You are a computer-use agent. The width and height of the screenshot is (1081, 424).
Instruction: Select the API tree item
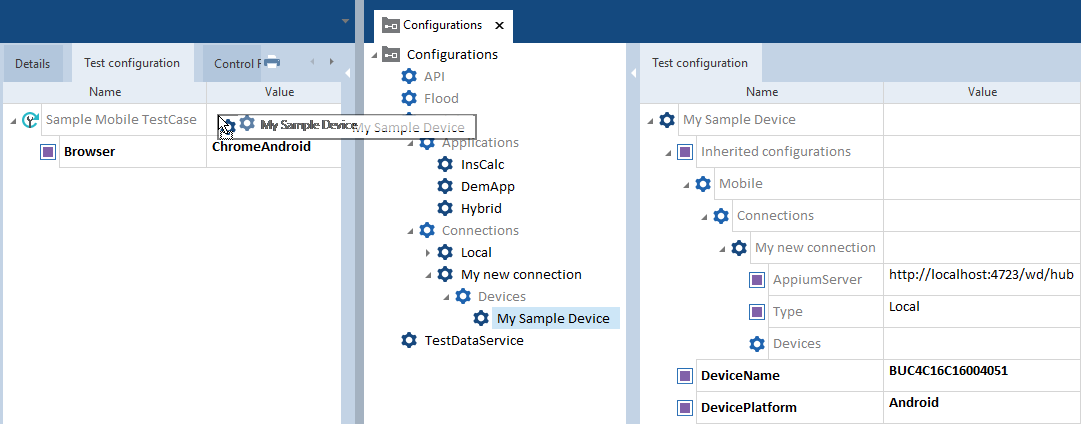(x=434, y=77)
